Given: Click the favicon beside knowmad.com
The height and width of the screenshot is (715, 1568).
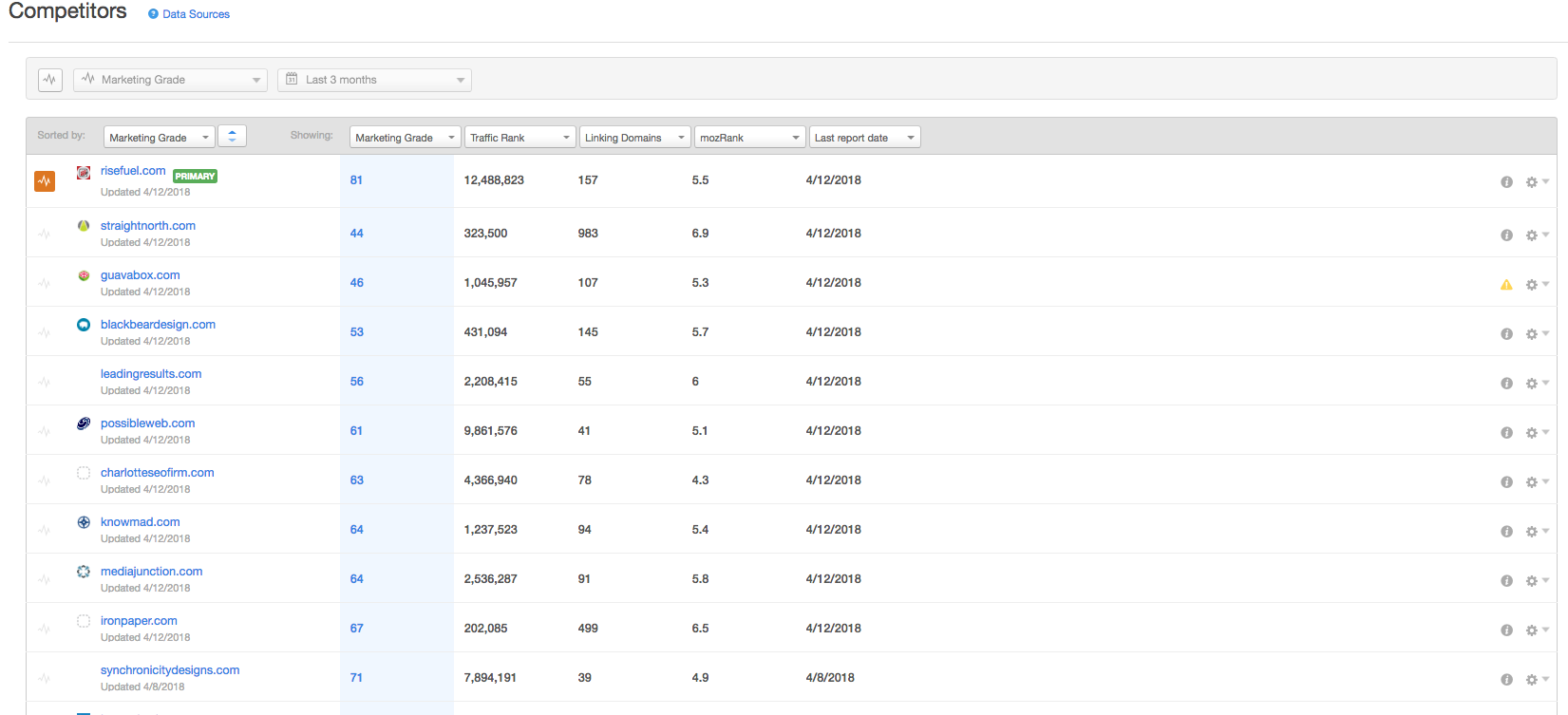Looking at the screenshot, I should click(84, 522).
